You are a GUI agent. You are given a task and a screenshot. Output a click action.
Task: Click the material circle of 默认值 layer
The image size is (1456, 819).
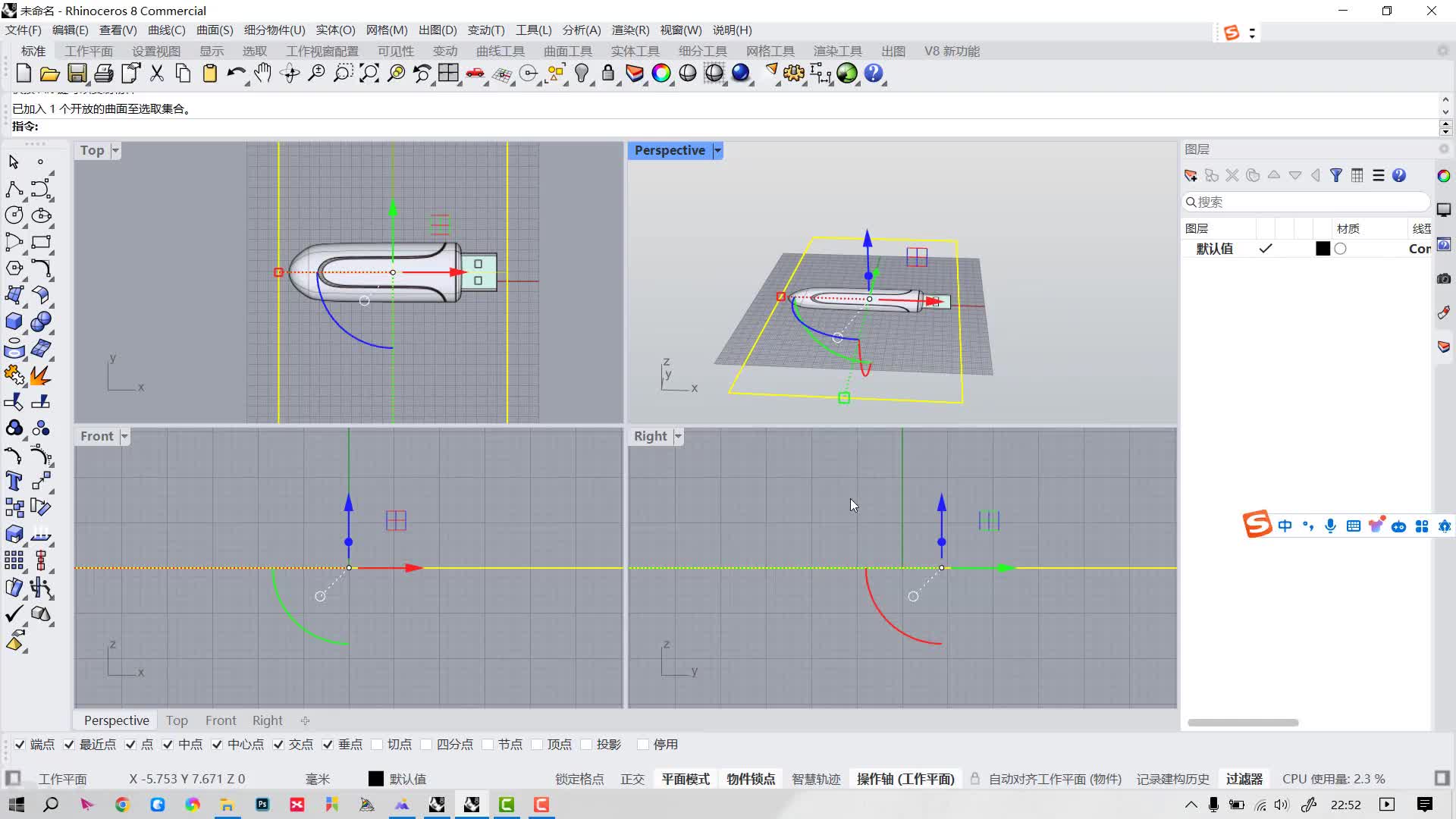[x=1341, y=249]
